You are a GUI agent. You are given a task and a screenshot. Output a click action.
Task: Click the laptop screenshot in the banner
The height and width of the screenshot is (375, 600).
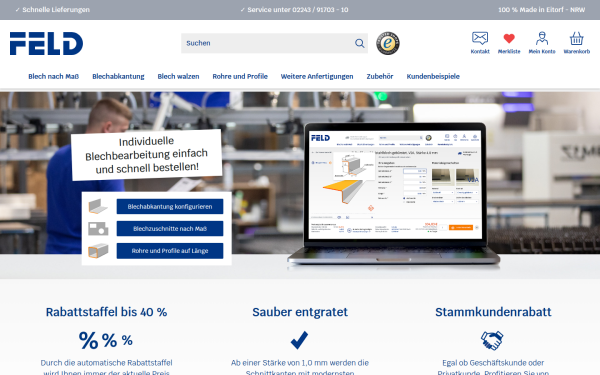(395, 184)
